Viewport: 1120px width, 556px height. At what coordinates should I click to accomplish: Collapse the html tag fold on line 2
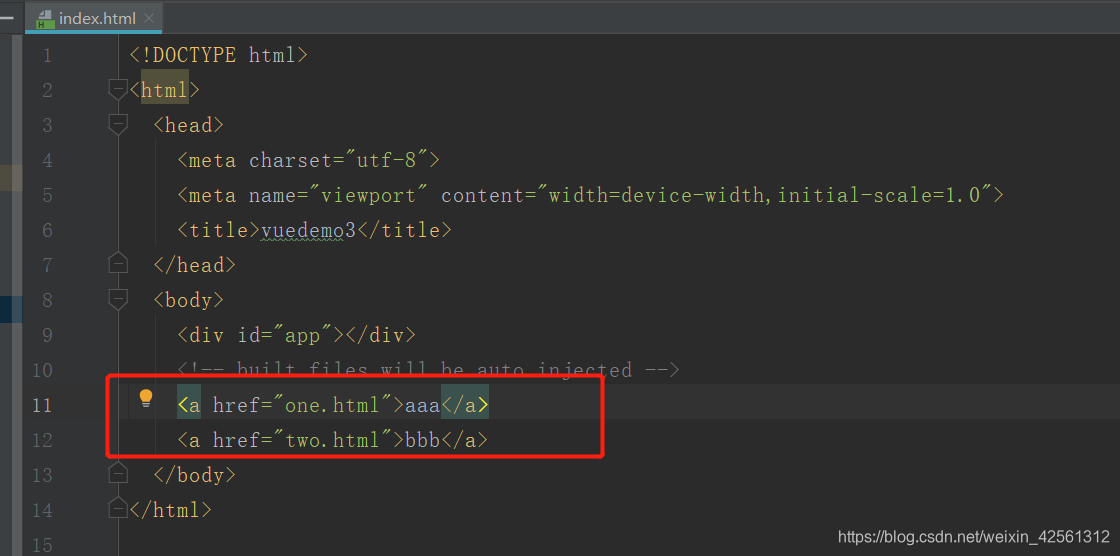pos(117,89)
